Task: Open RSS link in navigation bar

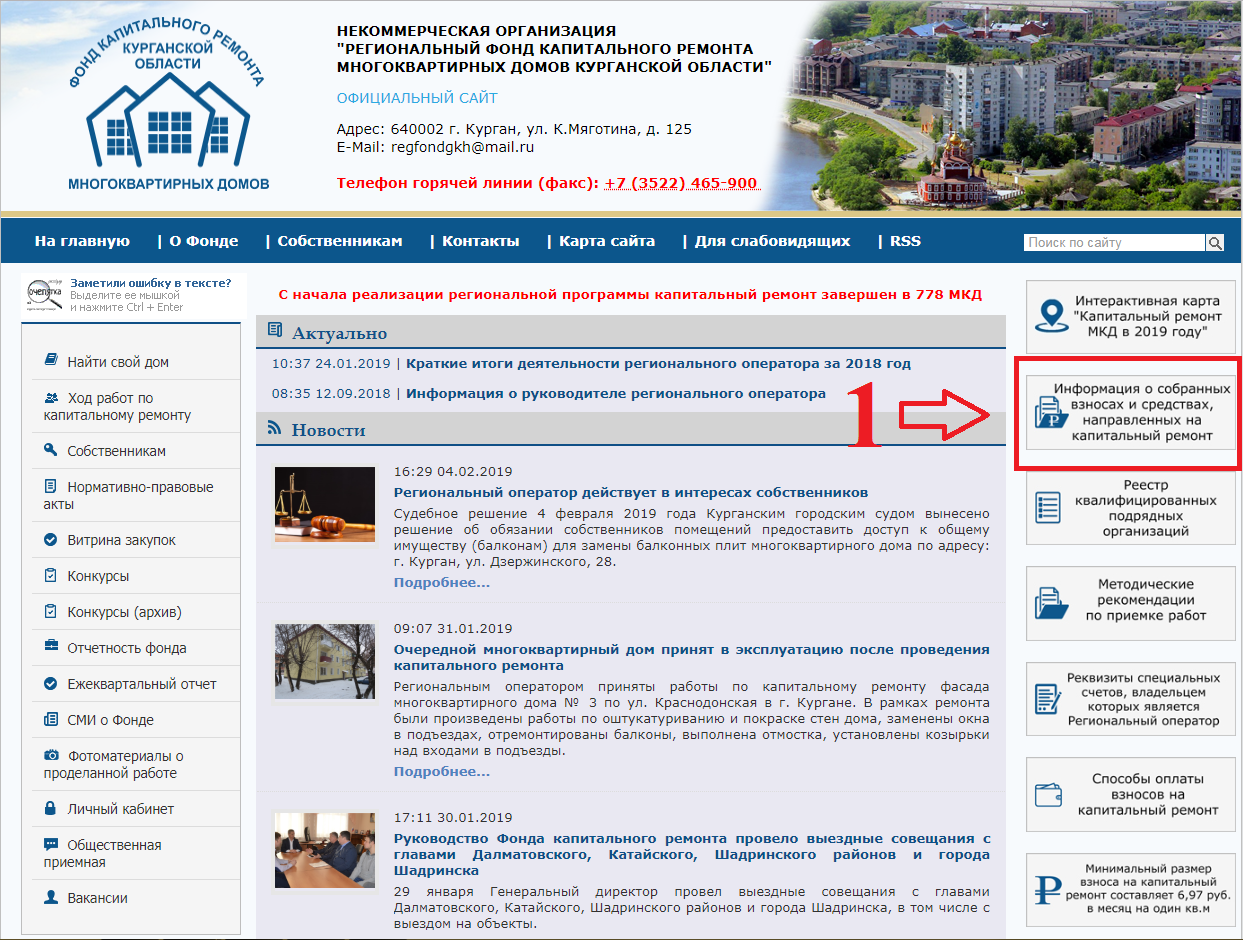Action: 905,241
